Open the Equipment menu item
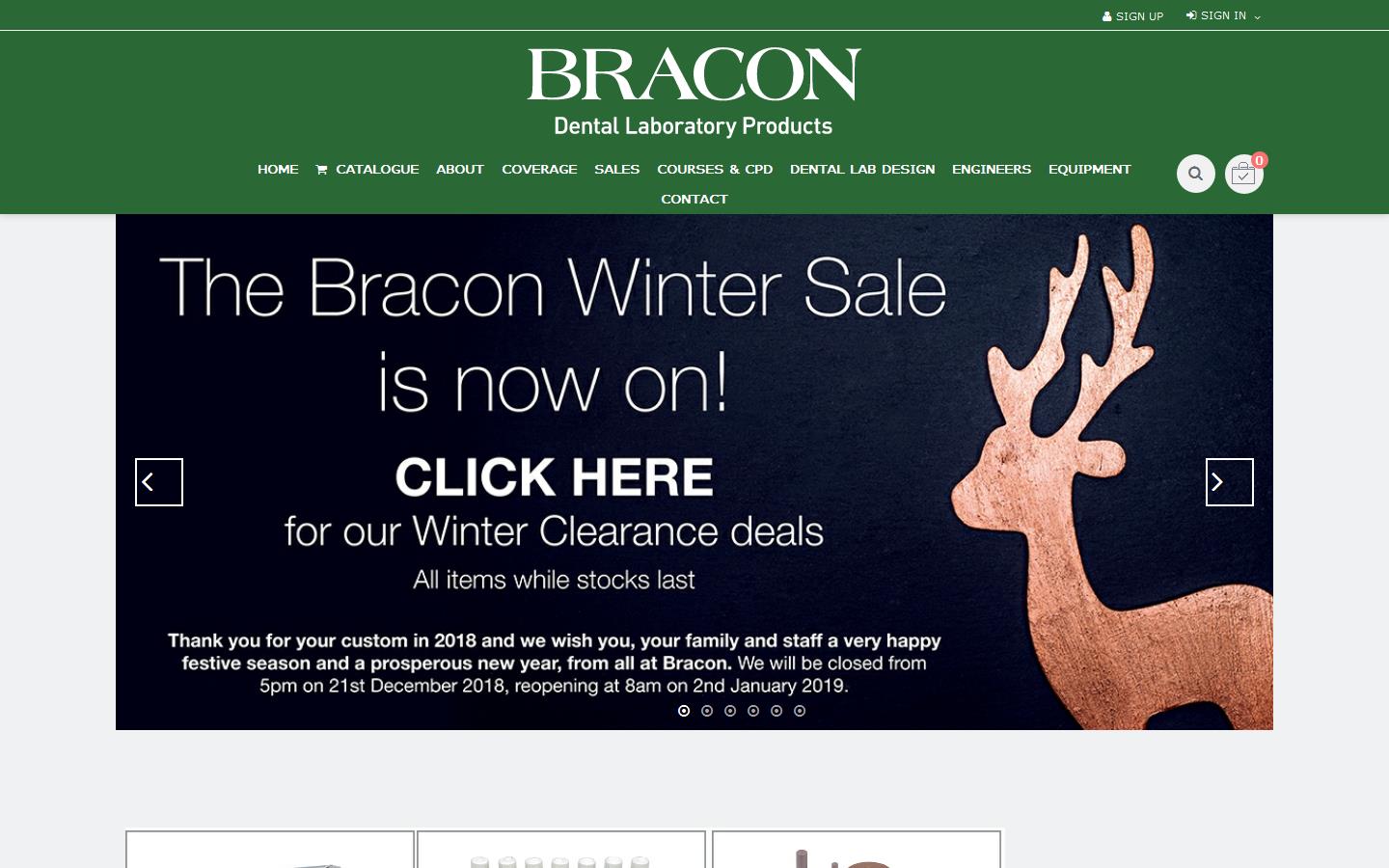This screenshot has height=868, width=1389. [x=1089, y=169]
